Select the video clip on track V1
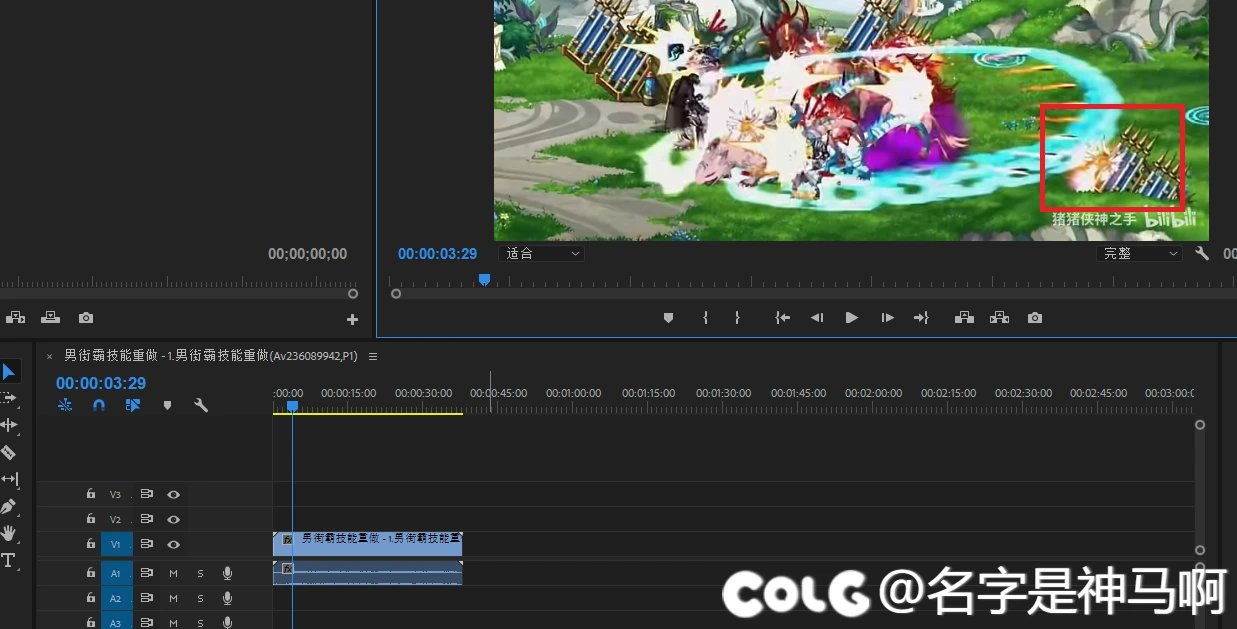The height and width of the screenshot is (629, 1237). (x=367, y=544)
